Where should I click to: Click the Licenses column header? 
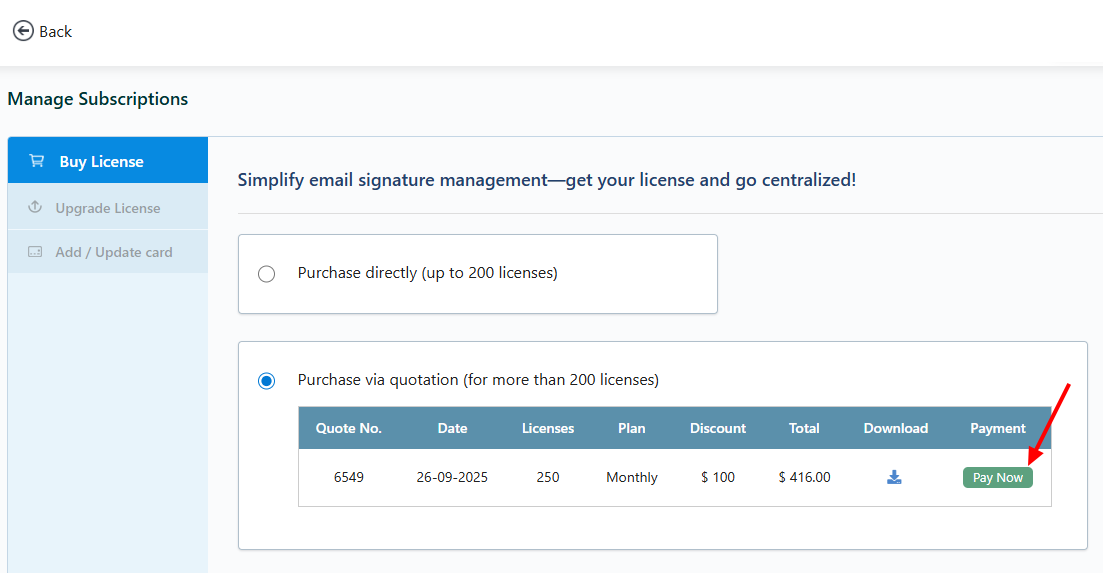pyautogui.click(x=548, y=428)
